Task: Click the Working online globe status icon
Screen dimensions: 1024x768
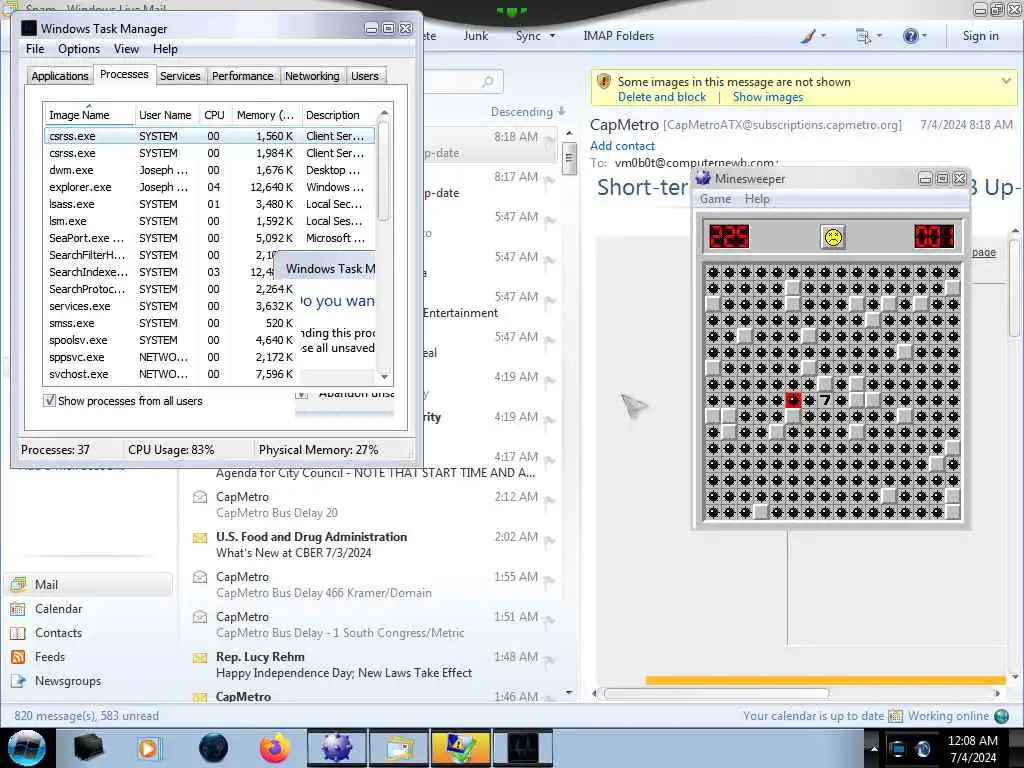Action: (x=1001, y=716)
